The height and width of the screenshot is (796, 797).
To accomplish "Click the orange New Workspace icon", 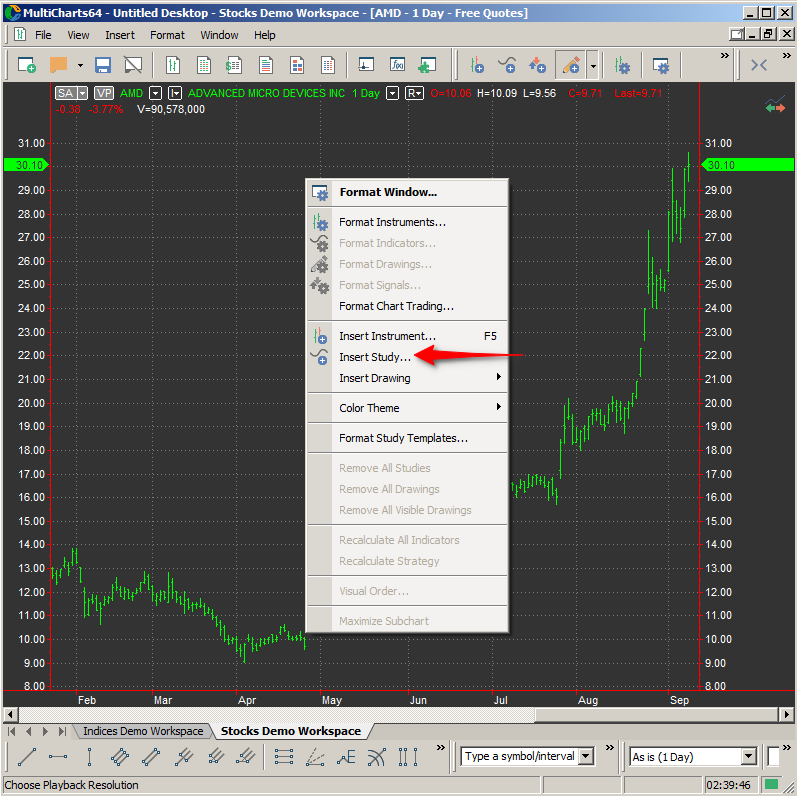I will click(x=58, y=65).
